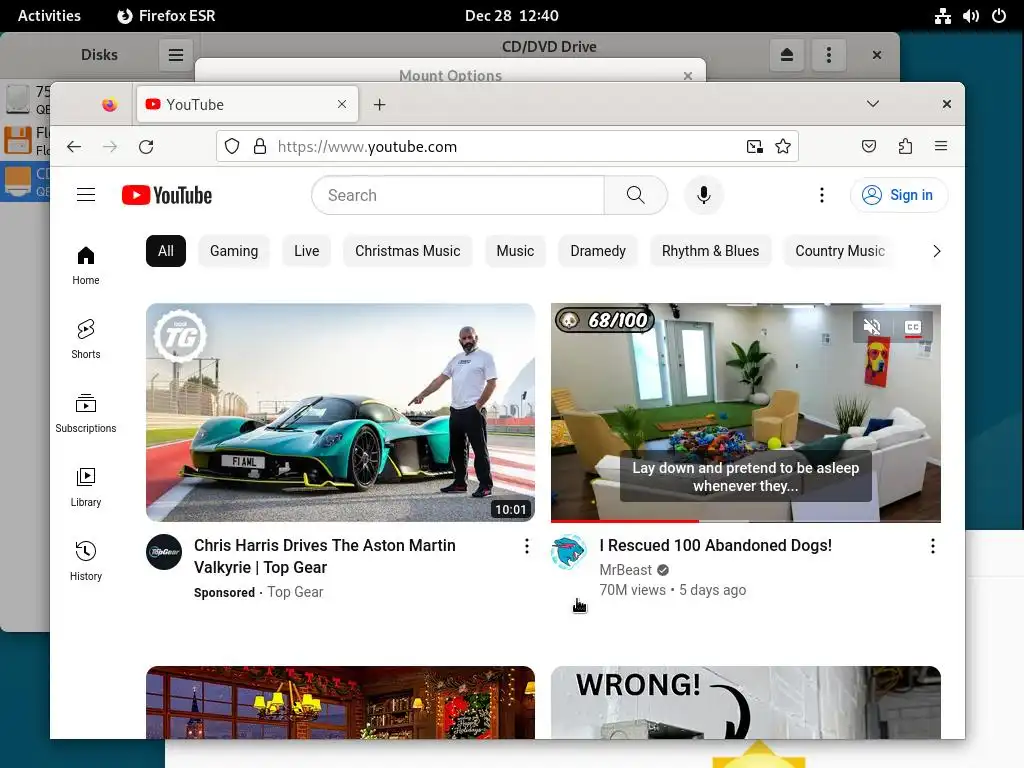View site info via padlock icon
Screen dimensions: 1024x768
click(260, 146)
